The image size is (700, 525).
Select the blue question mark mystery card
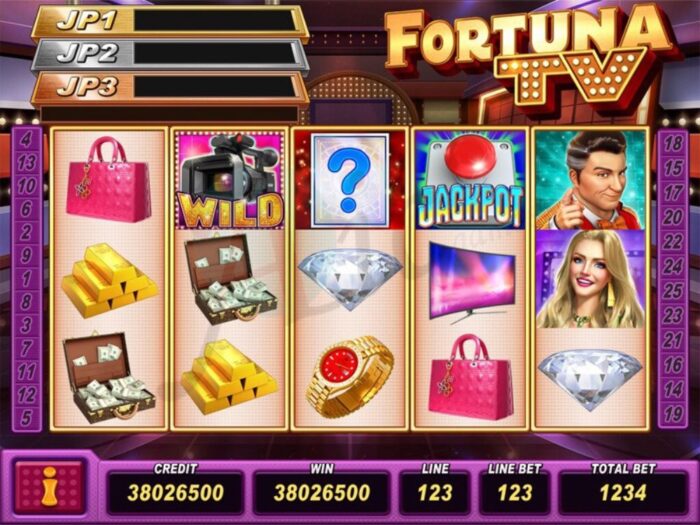pos(350,180)
